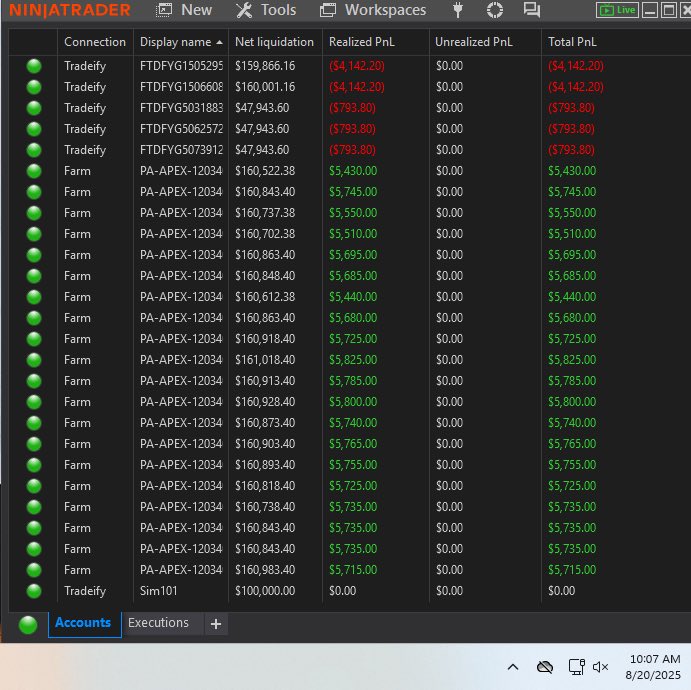Open the New menu
The width and height of the screenshot is (691, 690).
(x=184, y=10)
